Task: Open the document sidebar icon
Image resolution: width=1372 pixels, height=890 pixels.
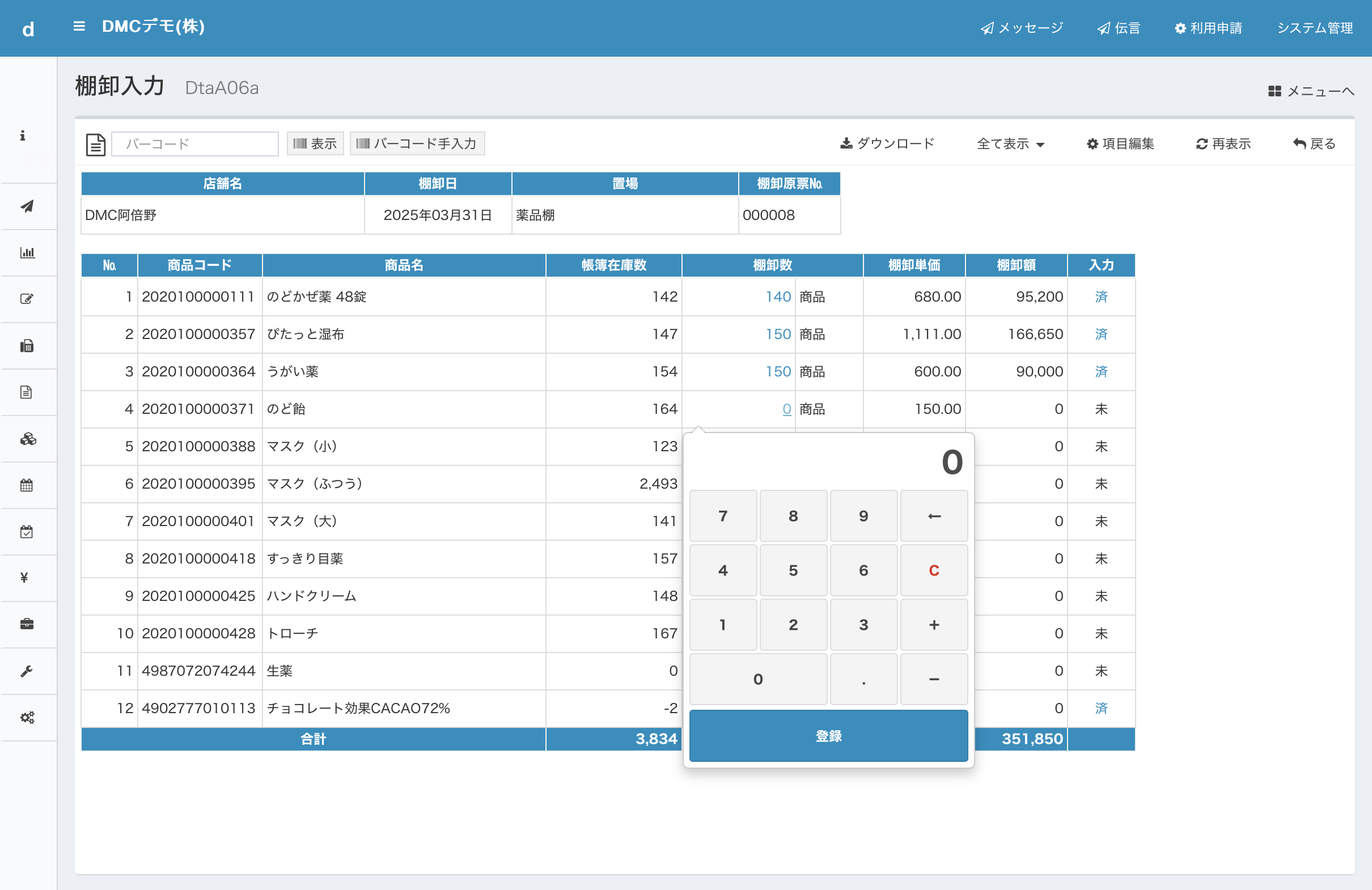Action: [x=27, y=392]
